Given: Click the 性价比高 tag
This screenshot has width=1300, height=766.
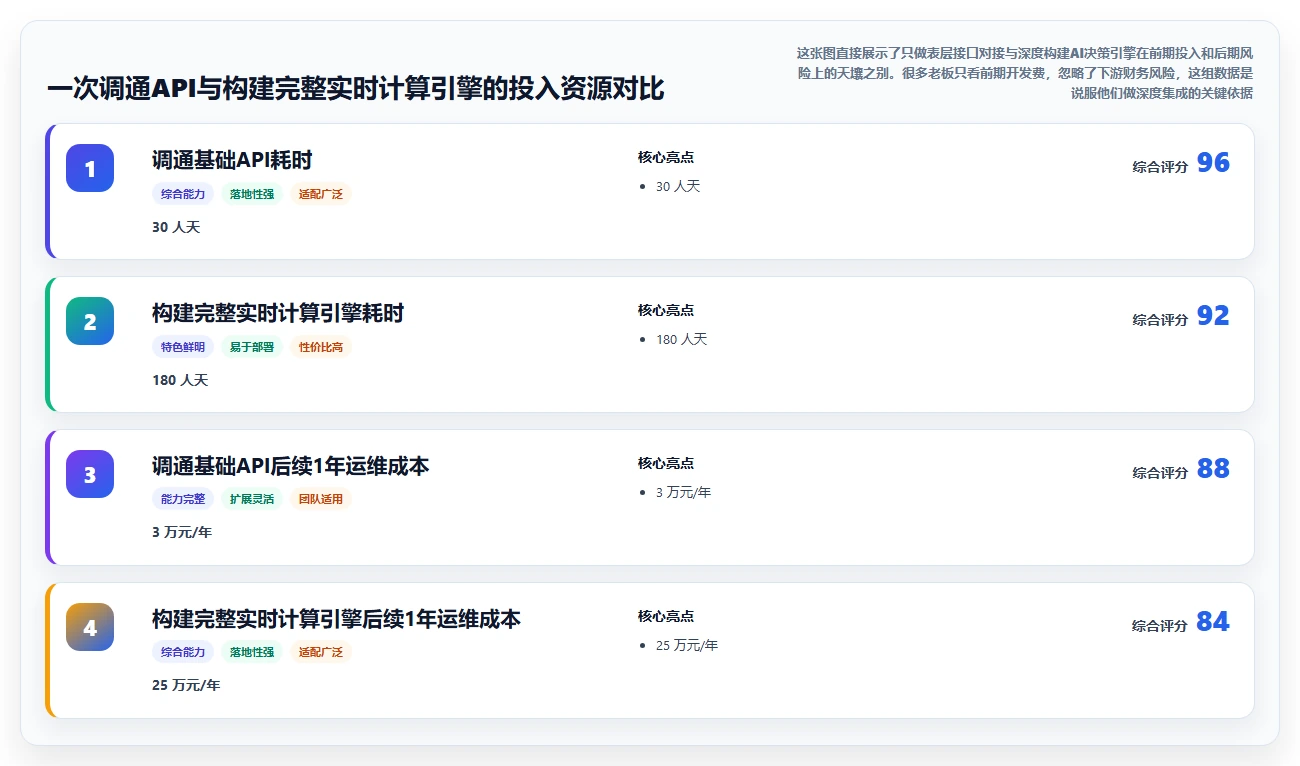Looking at the screenshot, I should tap(321, 347).
